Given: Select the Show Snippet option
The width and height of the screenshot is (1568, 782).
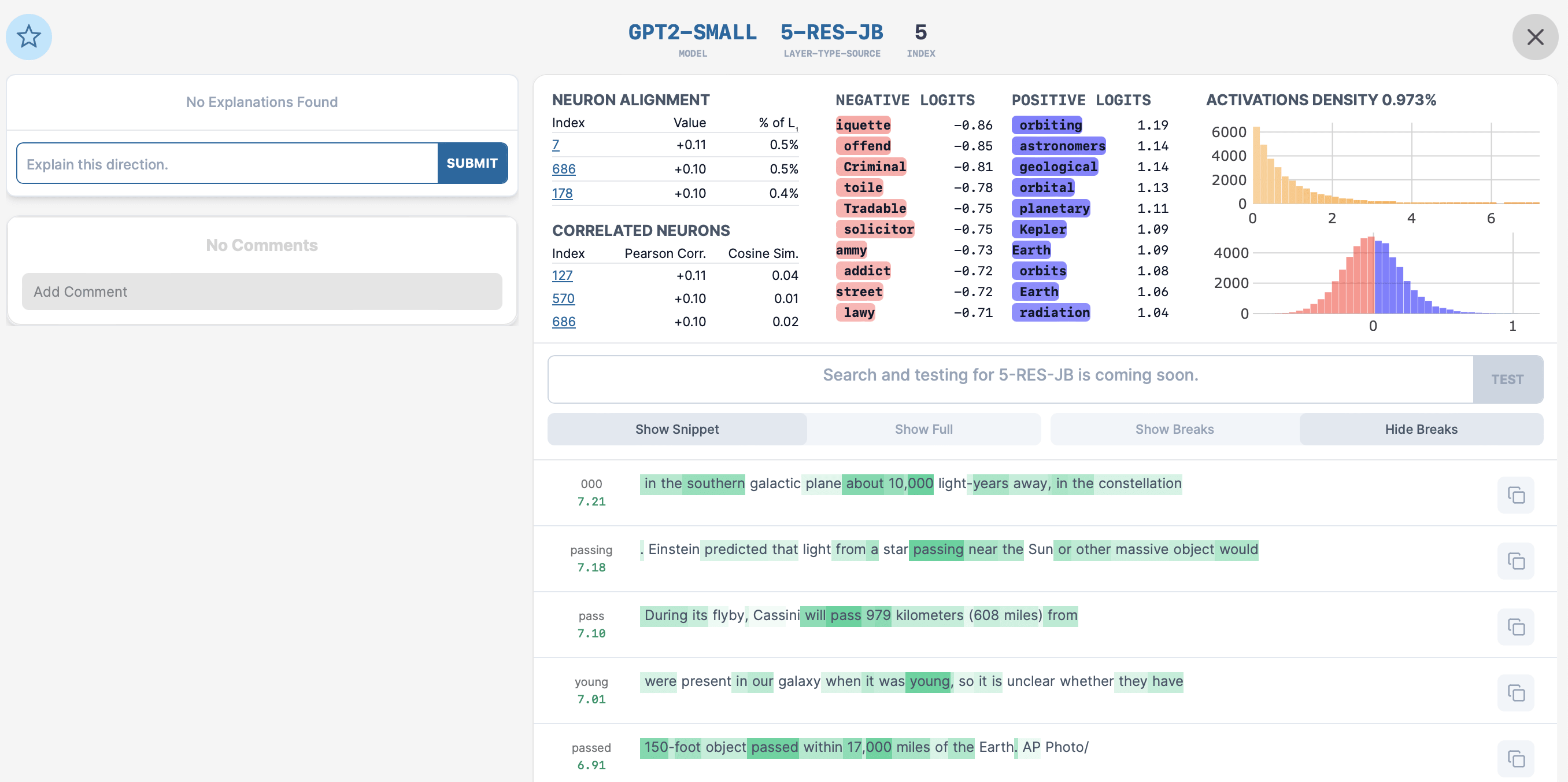Looking at the screenshot, I should click(676, 429).
